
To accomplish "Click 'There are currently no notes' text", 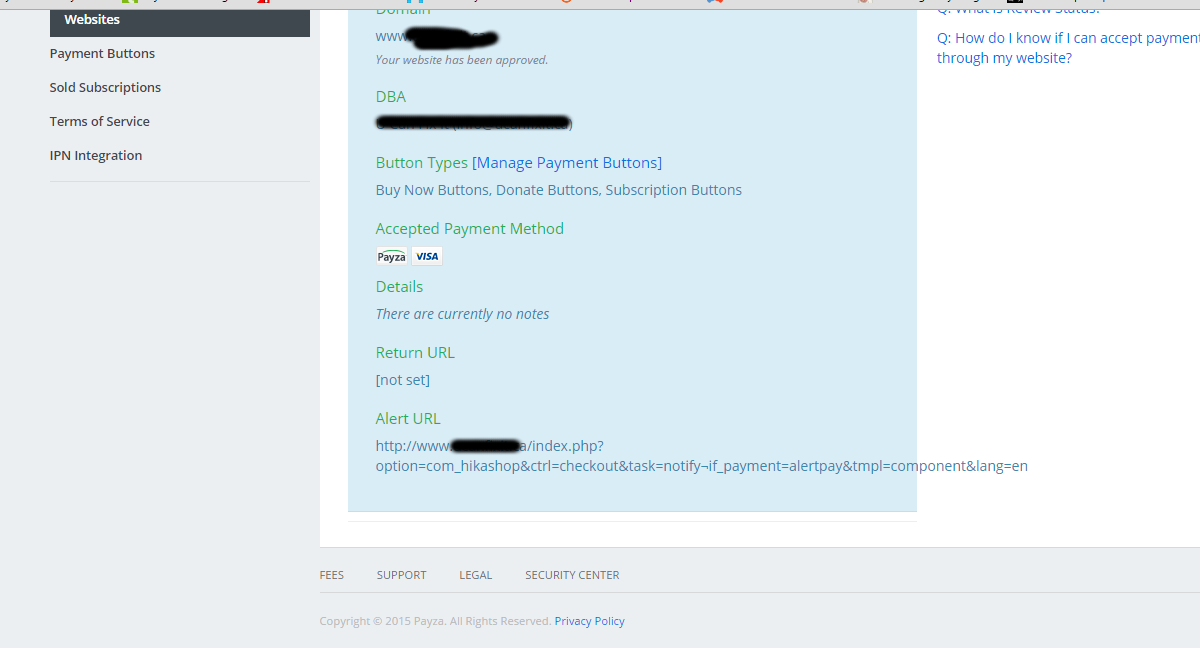I will 463,314.
